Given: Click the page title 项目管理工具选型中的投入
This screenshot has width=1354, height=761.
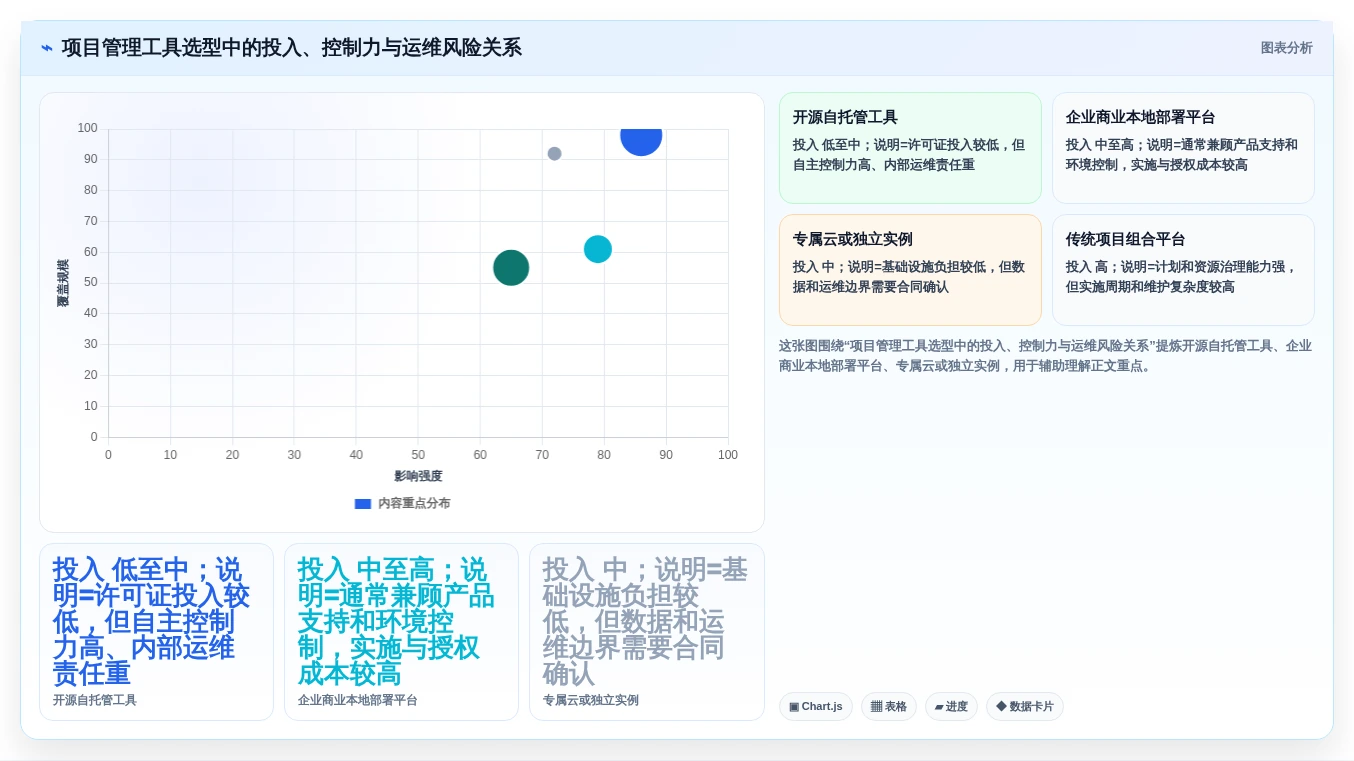Looking at the screenshot, I should 292,48.
